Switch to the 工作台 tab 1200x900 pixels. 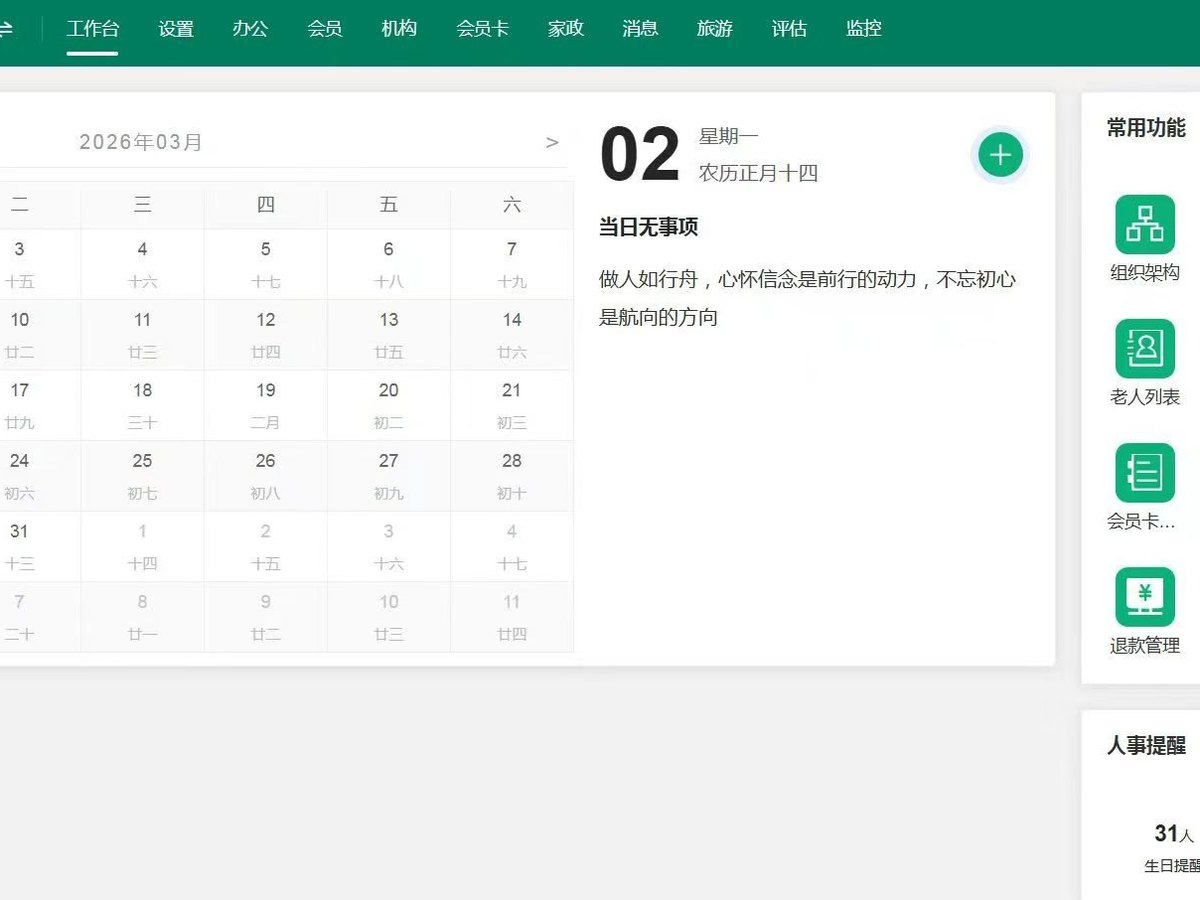tap(92, 28)
